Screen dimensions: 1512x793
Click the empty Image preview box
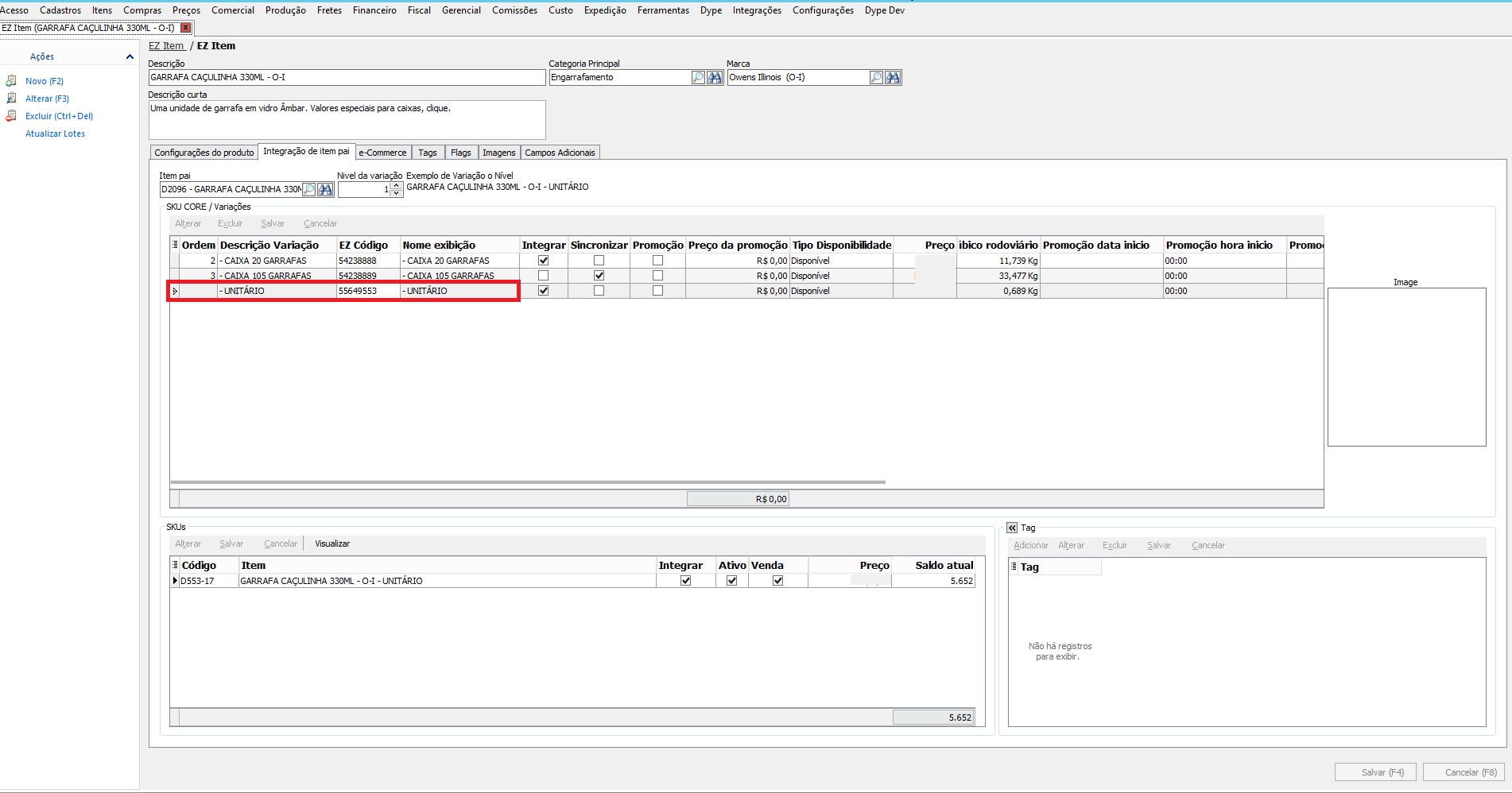(x=1406, y=367)
